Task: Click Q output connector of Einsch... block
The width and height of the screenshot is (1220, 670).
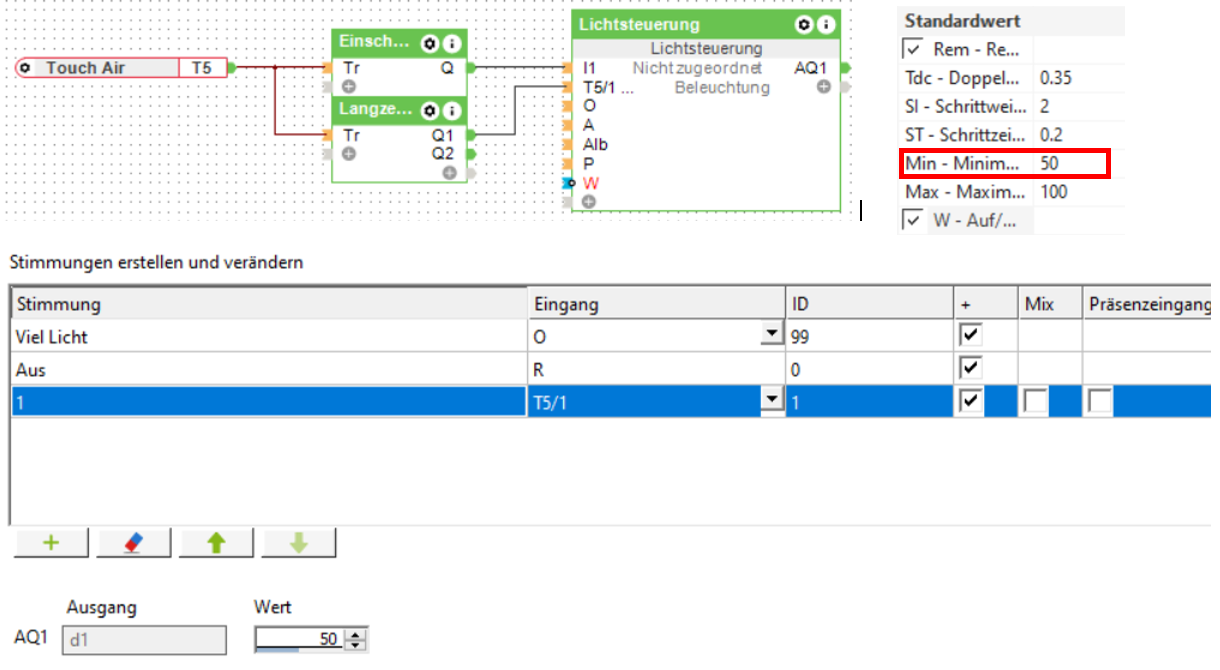Action: pyautogui.click(x=470, y=68)
